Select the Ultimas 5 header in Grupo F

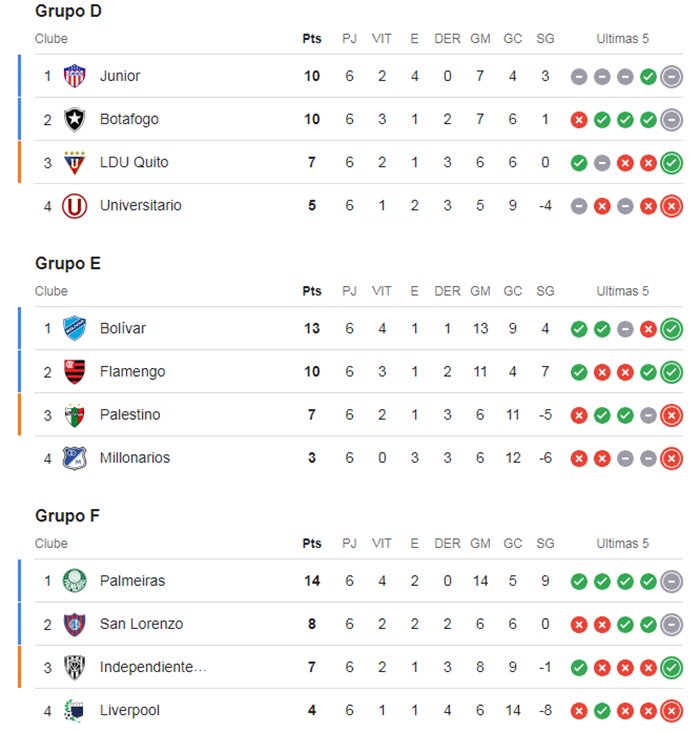point(622,544)
